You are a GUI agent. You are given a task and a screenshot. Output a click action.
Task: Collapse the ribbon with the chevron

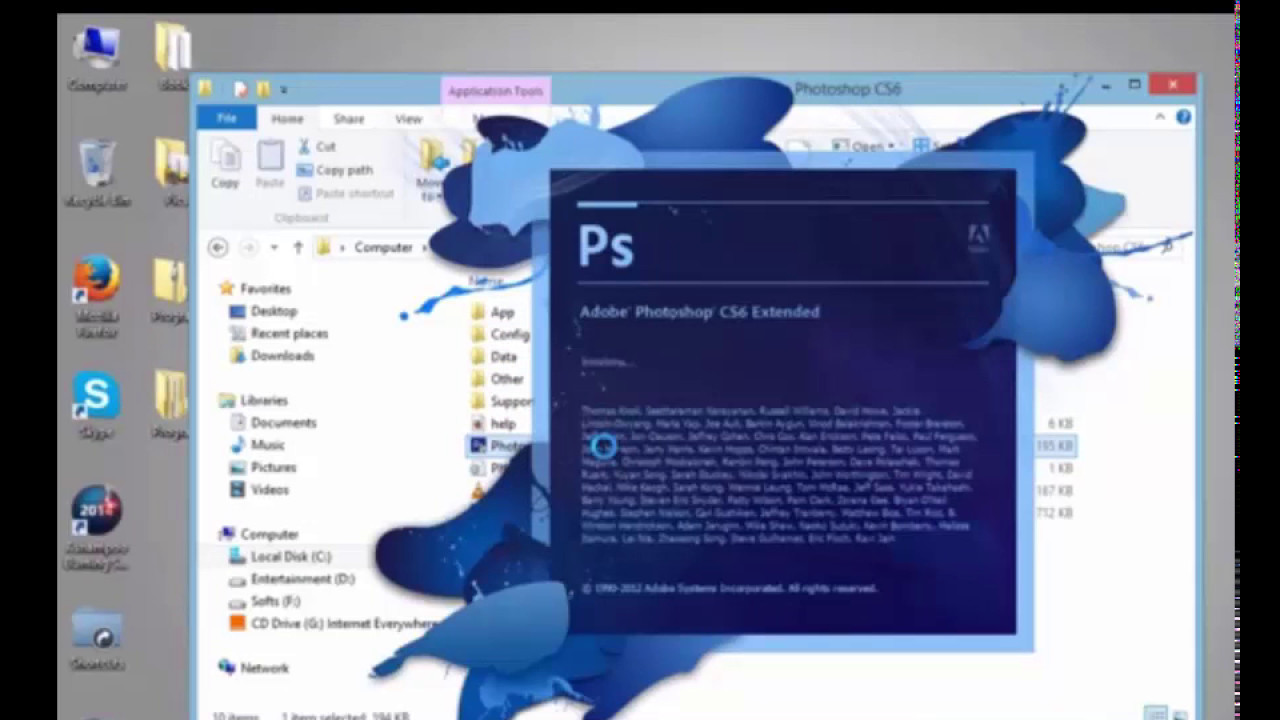tap(1160, 117)
